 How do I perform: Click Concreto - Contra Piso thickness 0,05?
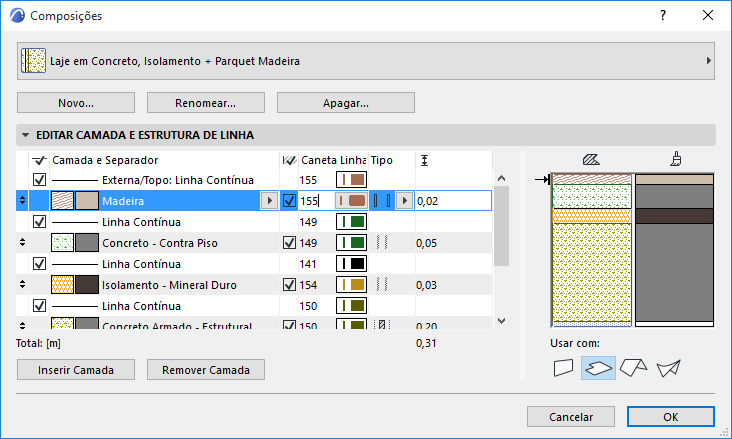coord(427,243)
